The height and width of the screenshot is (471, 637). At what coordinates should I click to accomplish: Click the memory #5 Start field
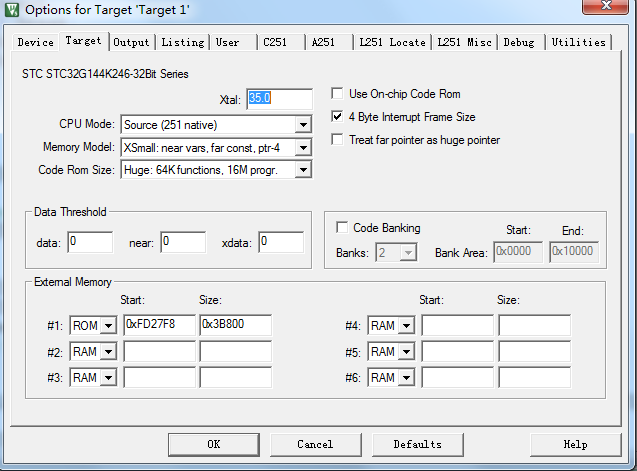pyautogui.click(x=458, y=351)
